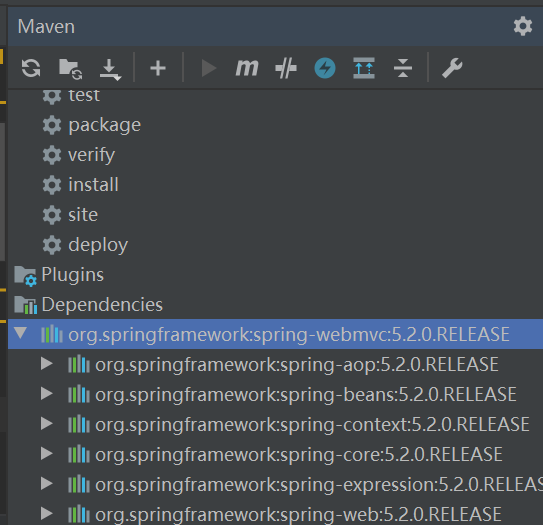Image resolution: width=543 pixels, height=525 pixels.
Task: Execute Maven goal via m icon
Action: tap(247, 68)
